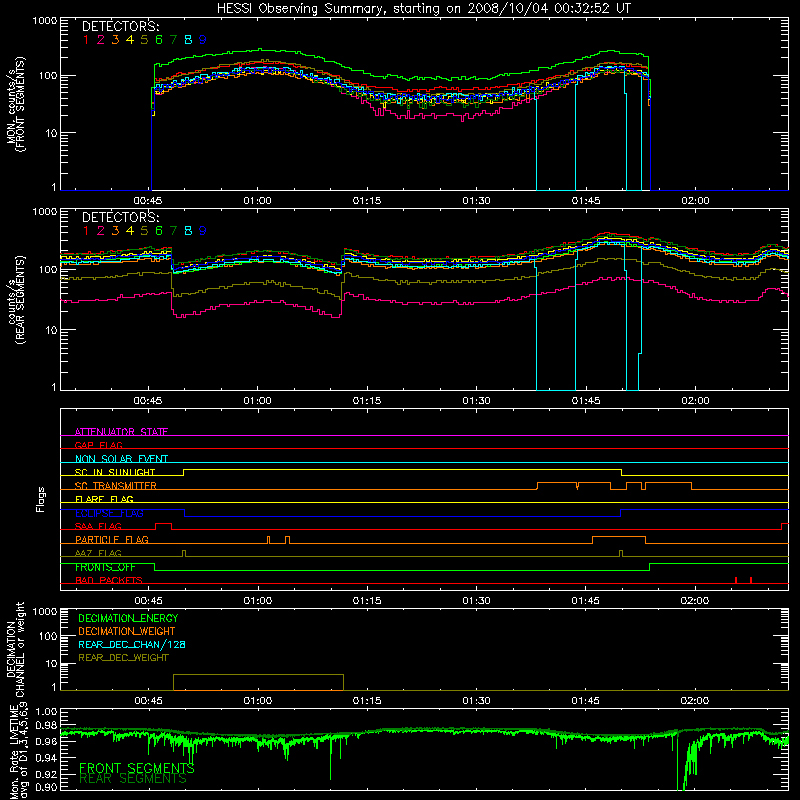Select red detector 1 legend in front segments plot

click(x=86, y=40)
